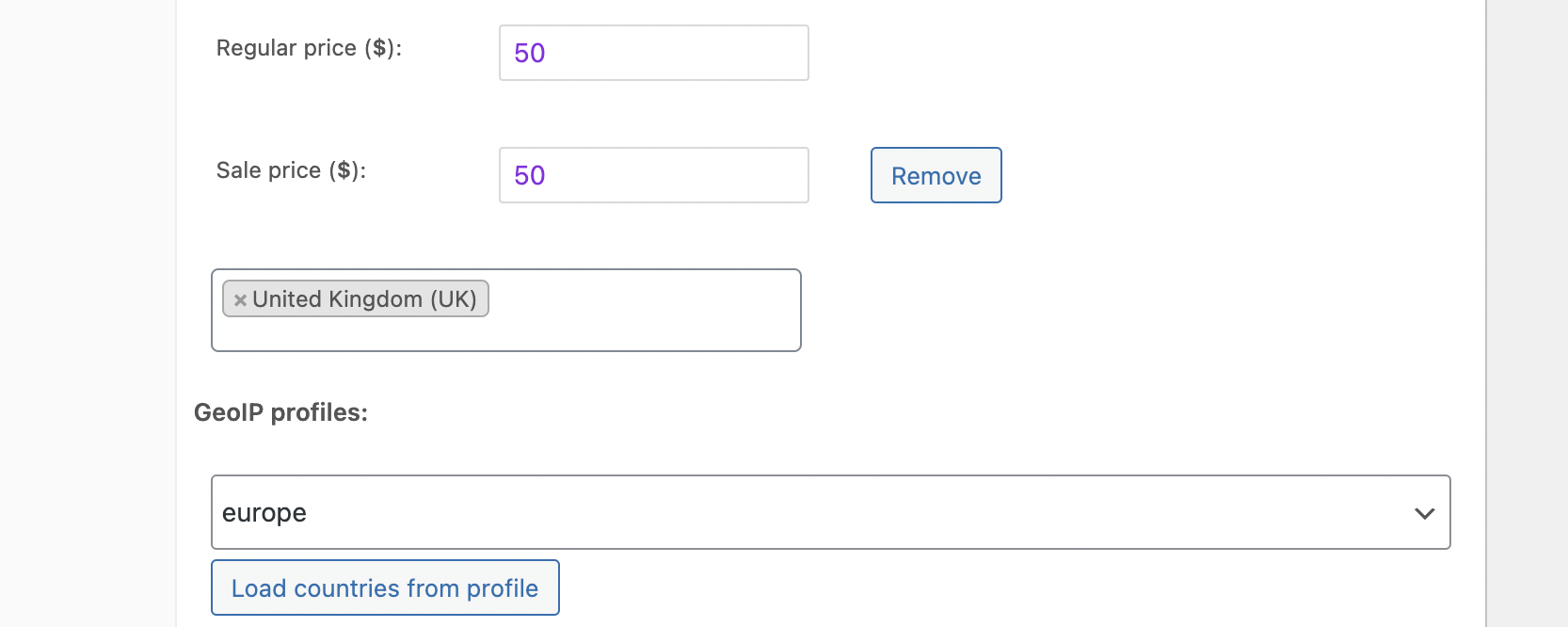Click the selected 'europe' text in the profile select
1568x627 pixels.
(x=264, y=513)
